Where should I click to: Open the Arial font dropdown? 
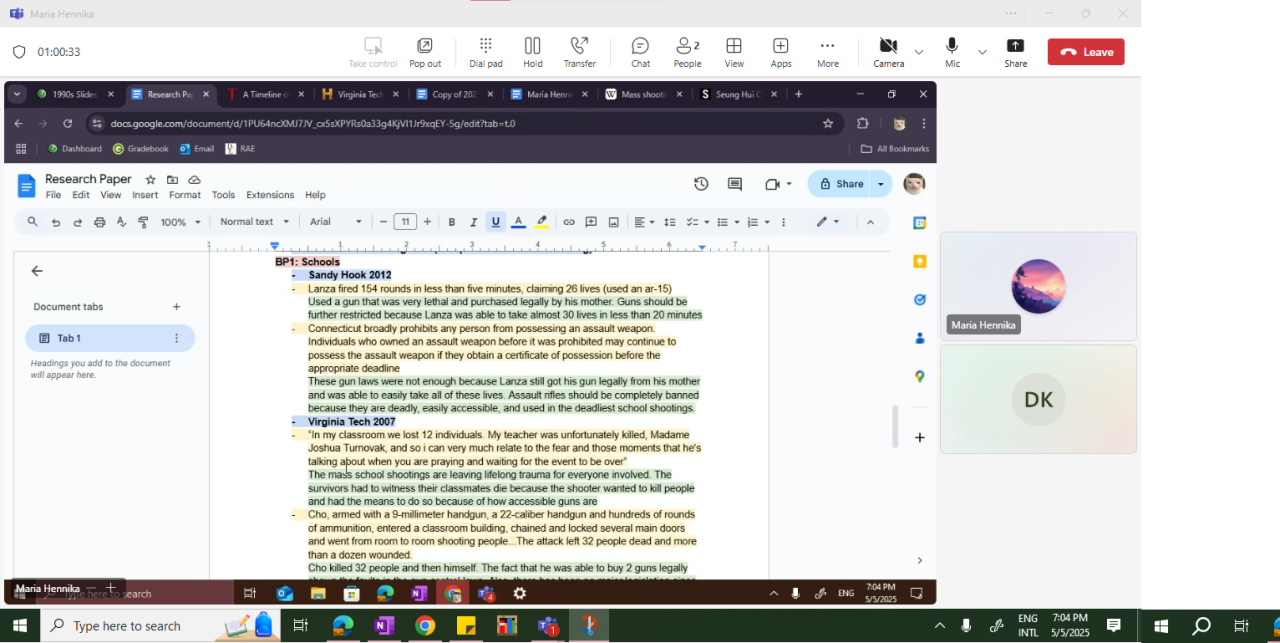click(x=335, y=222)
